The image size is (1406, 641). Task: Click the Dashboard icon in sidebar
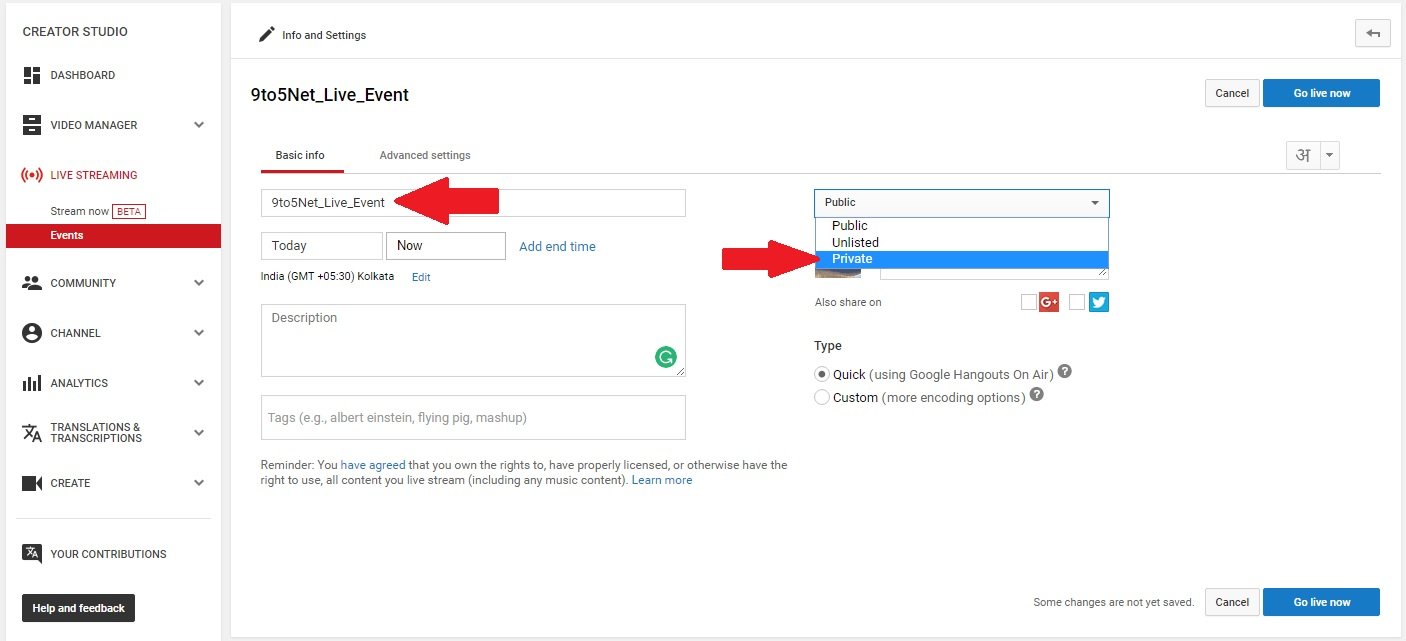[31, 75]
